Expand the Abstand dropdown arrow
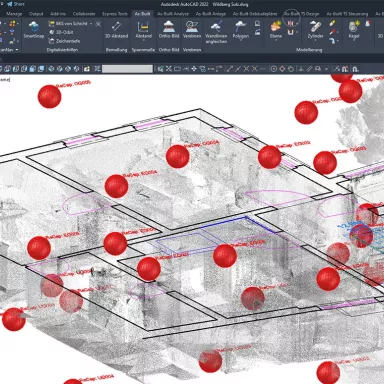This screenshot has height=384, width=384. 143,40
